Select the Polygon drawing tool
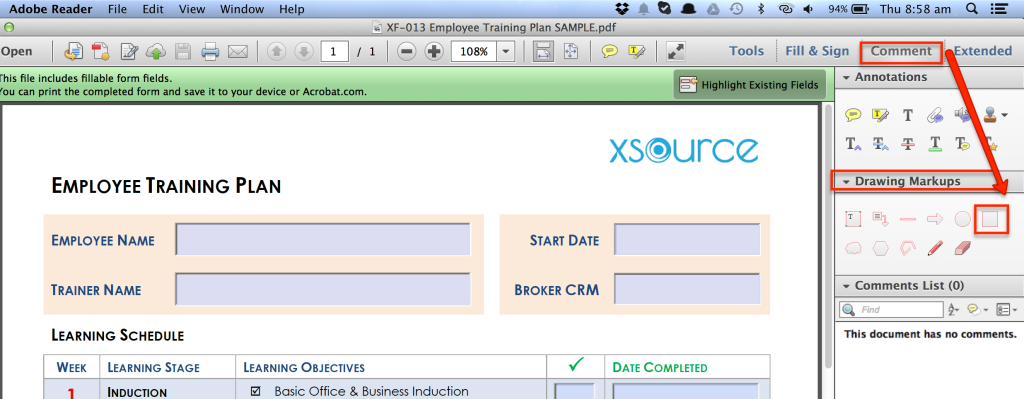 pyautogui.click(x=880, y=248)
